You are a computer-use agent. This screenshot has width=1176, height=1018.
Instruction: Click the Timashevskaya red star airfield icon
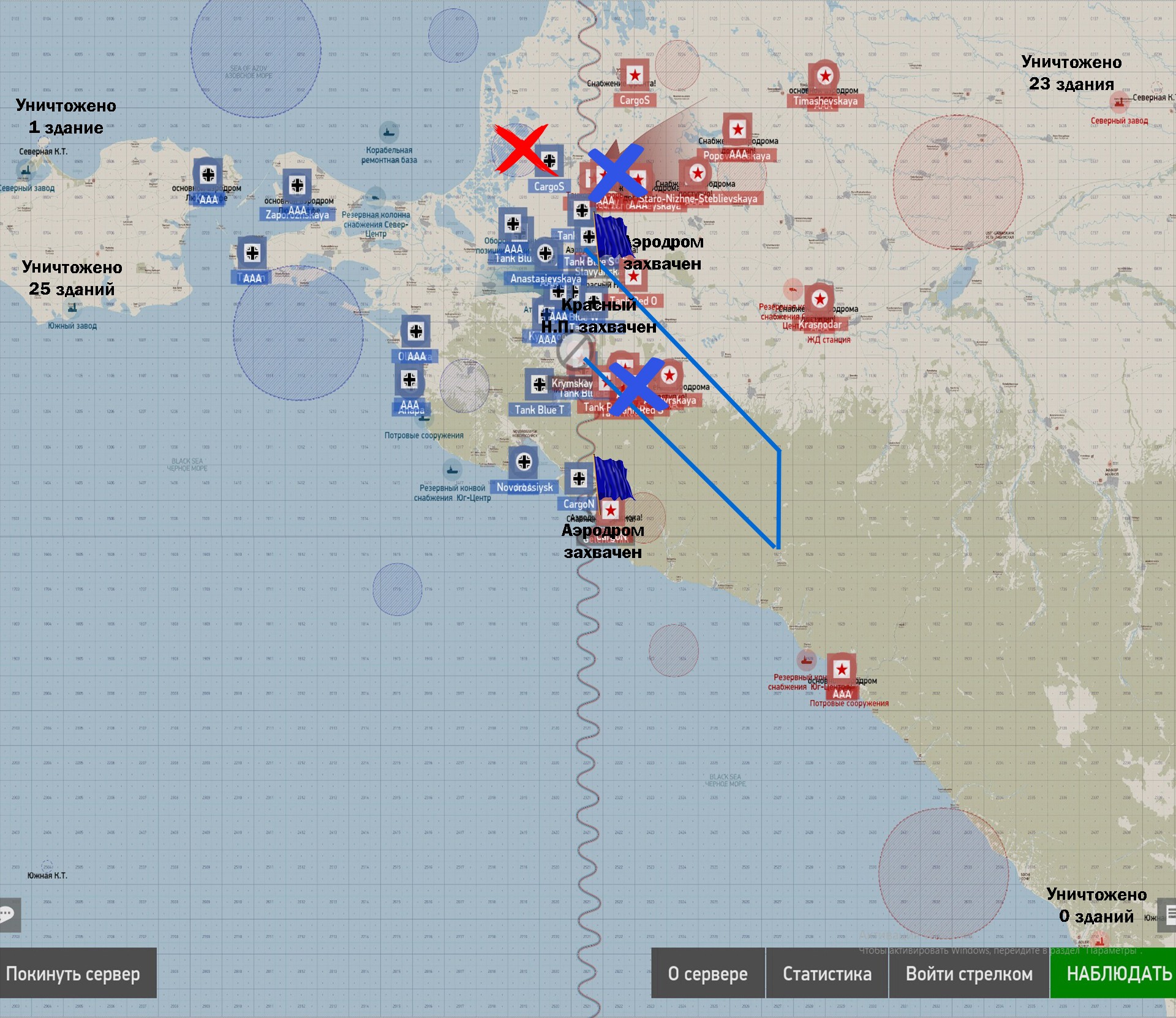824,77
